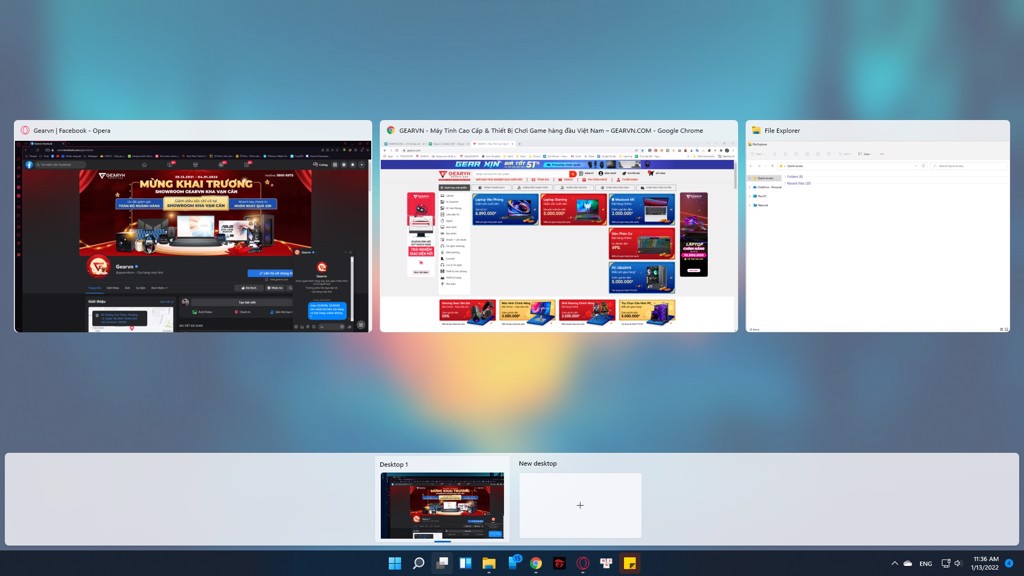The height and width of the screenshot is (576, 1024).
Task: Open the speaker volume tray icon
Action: pyautogui.click(x=958, y=563)
